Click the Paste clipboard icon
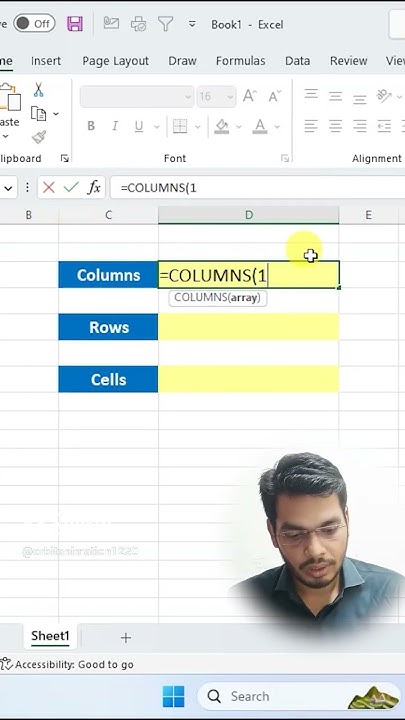The image size is (405, 720). [10, 97]
